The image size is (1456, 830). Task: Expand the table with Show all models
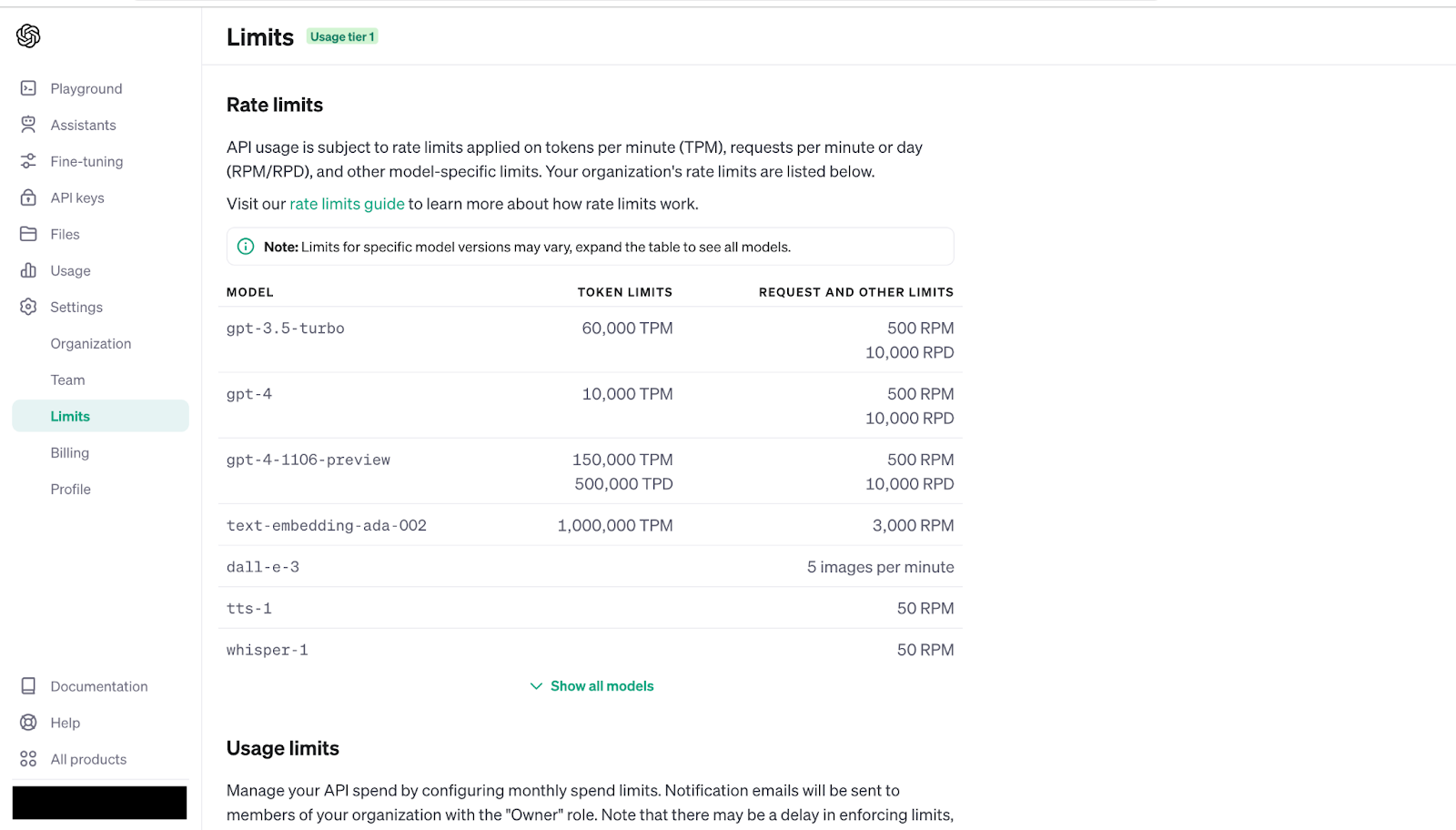pyautogui.click(x=602, y=685)
